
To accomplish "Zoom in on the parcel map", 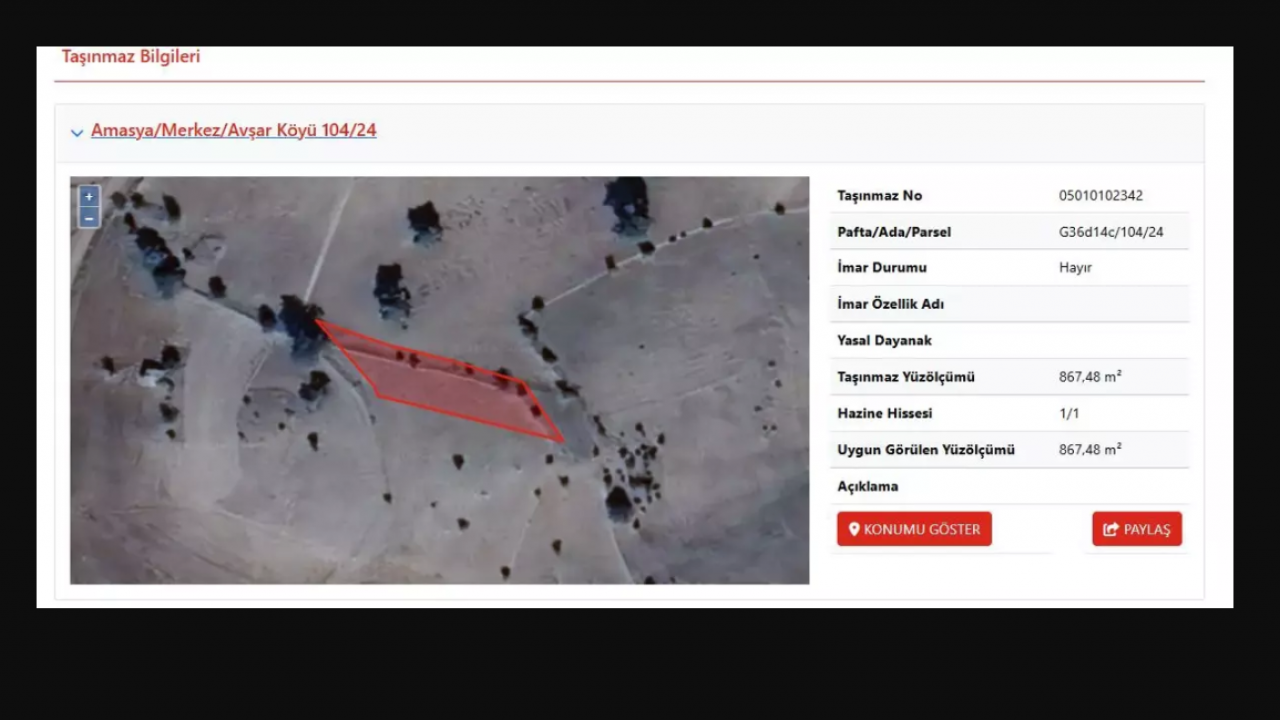I will pos(89,197).
